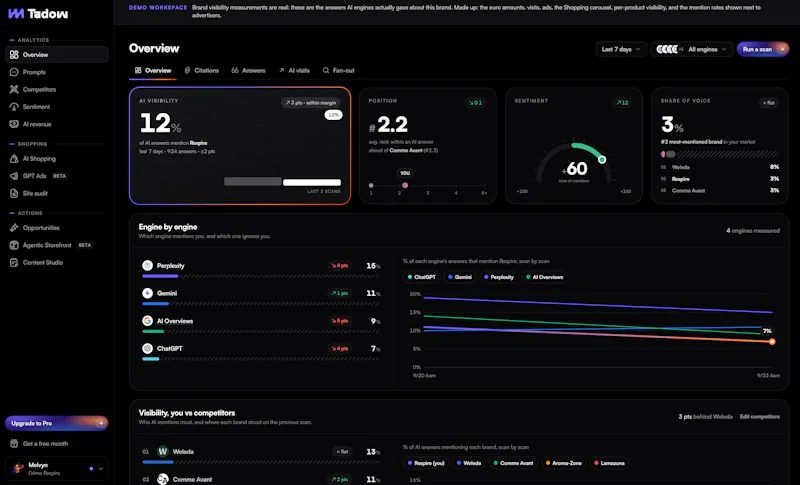Click the AI Overviews Google icon
This screenshot has width=800, height=485.
pos(147,320)
